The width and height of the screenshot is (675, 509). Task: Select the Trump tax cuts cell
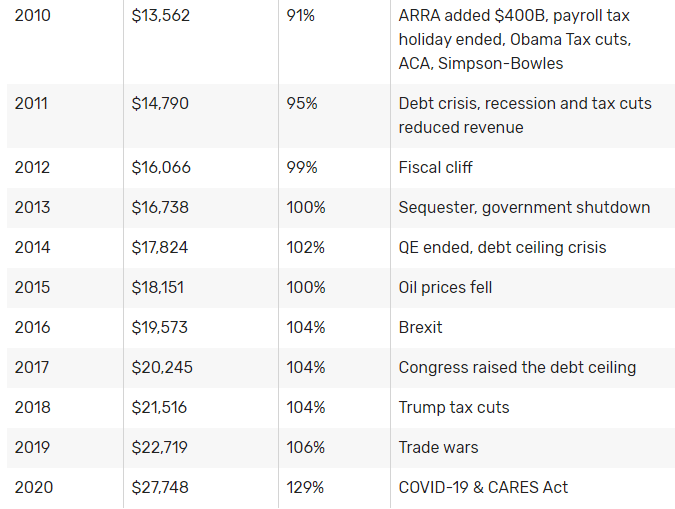pyautogui.click(x=454, y=408)
